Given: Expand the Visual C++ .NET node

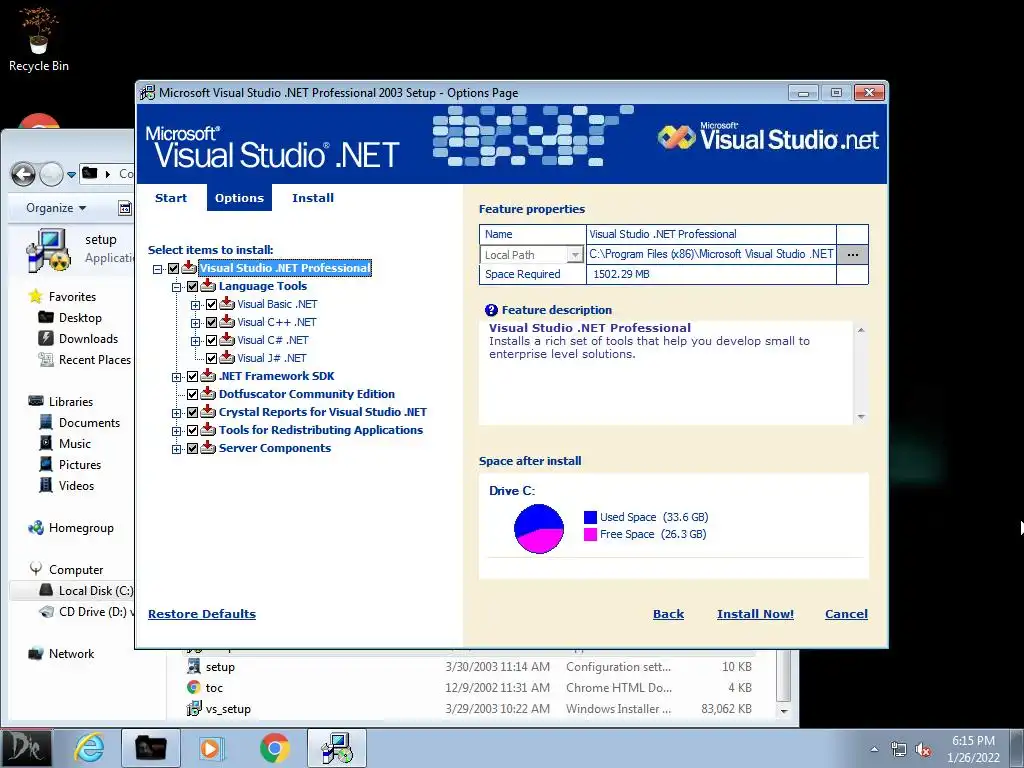Looking at the screenshot, I should click(x=195, y=323).
